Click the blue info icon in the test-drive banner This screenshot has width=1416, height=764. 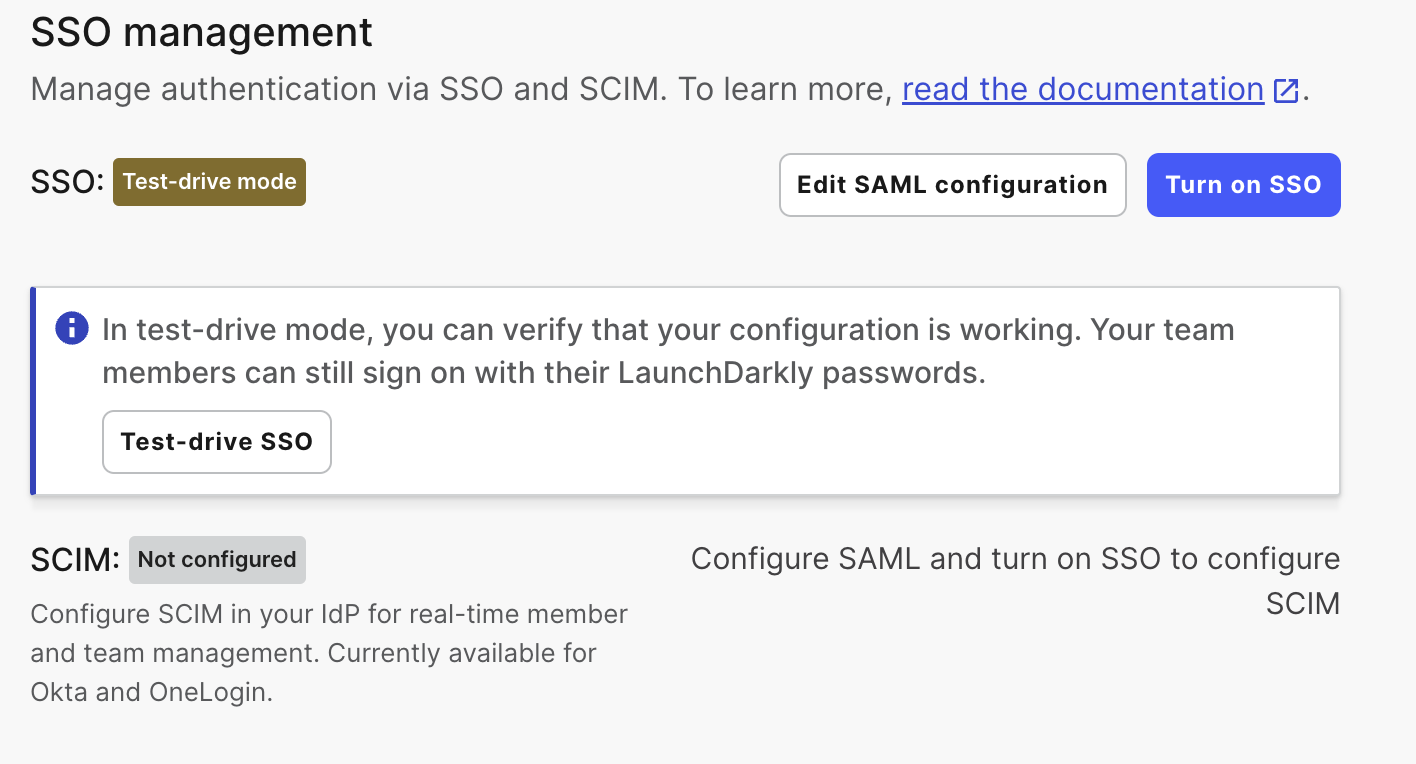click(x=71, y=328)
